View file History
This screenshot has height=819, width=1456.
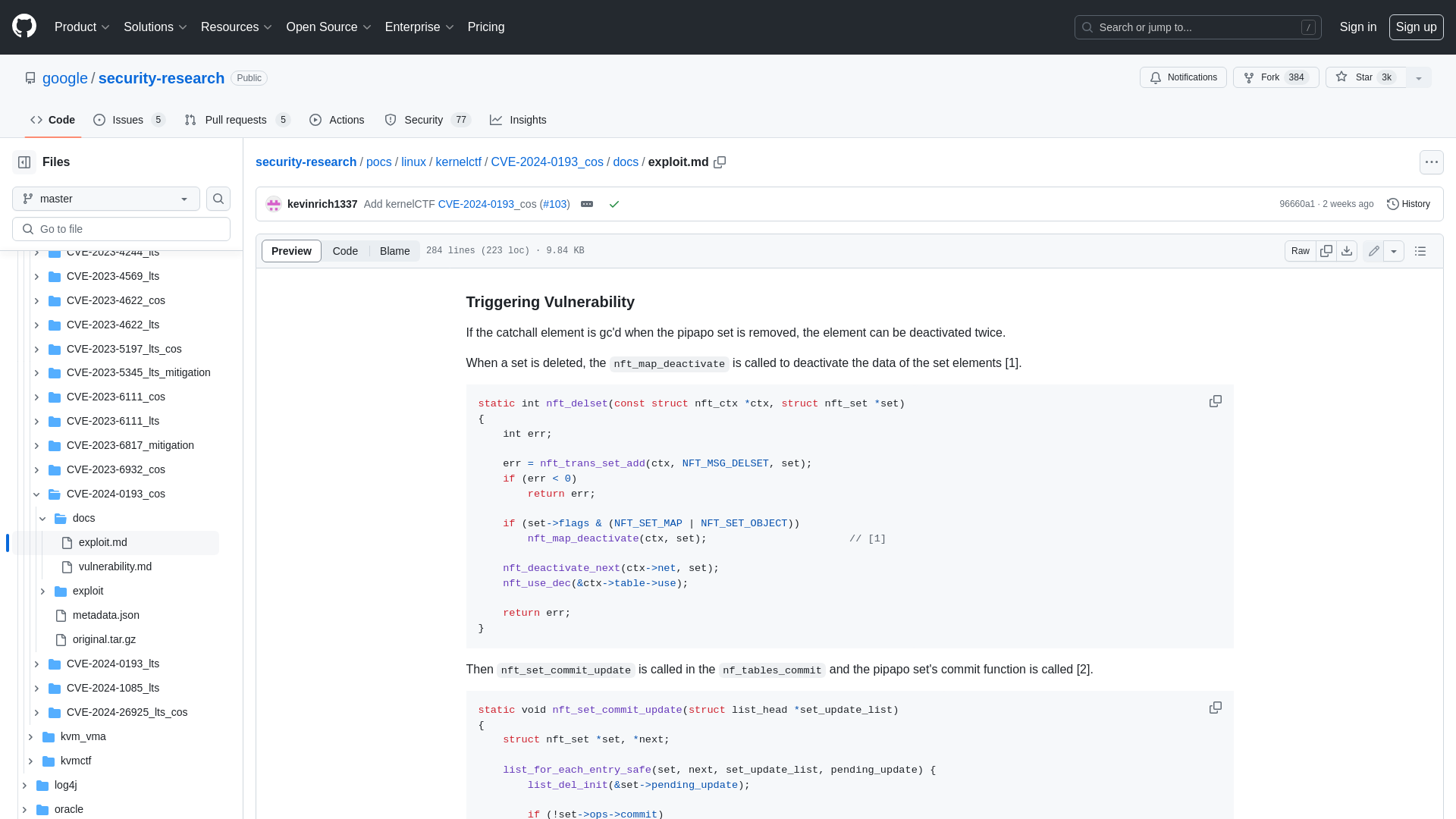tap(1408, 204)
